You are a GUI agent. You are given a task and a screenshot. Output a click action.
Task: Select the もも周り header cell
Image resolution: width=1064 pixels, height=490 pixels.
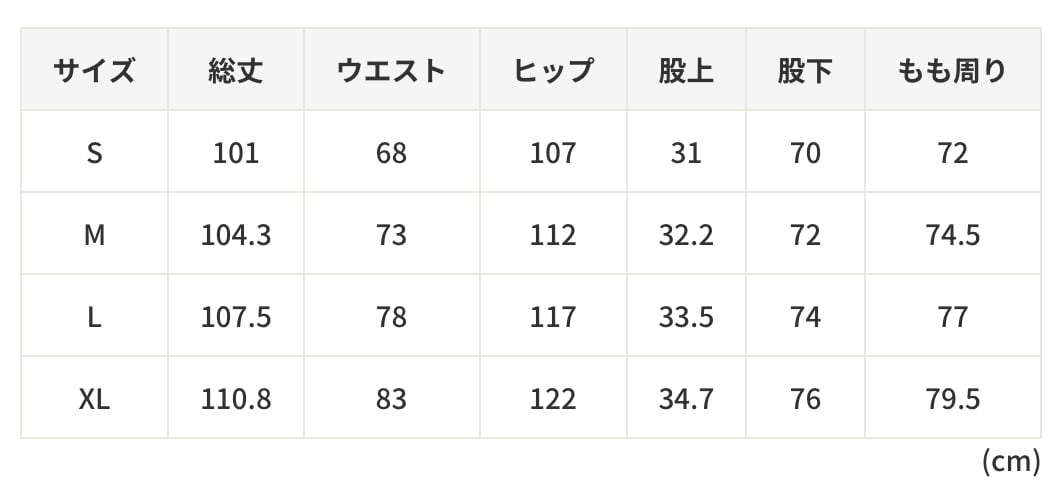tap(953, 71)
